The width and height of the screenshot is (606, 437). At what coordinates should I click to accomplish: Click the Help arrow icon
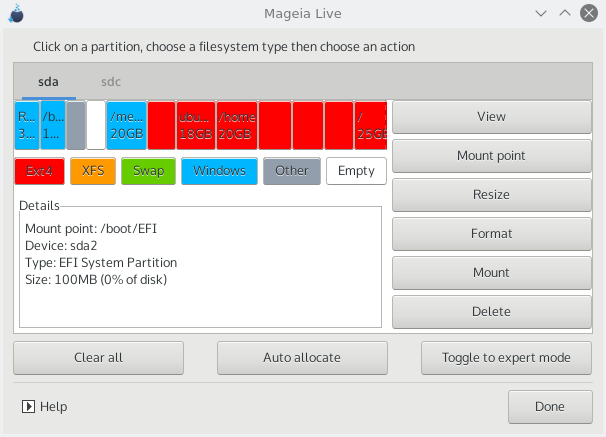pyautogui.click(x=28, y=407)
